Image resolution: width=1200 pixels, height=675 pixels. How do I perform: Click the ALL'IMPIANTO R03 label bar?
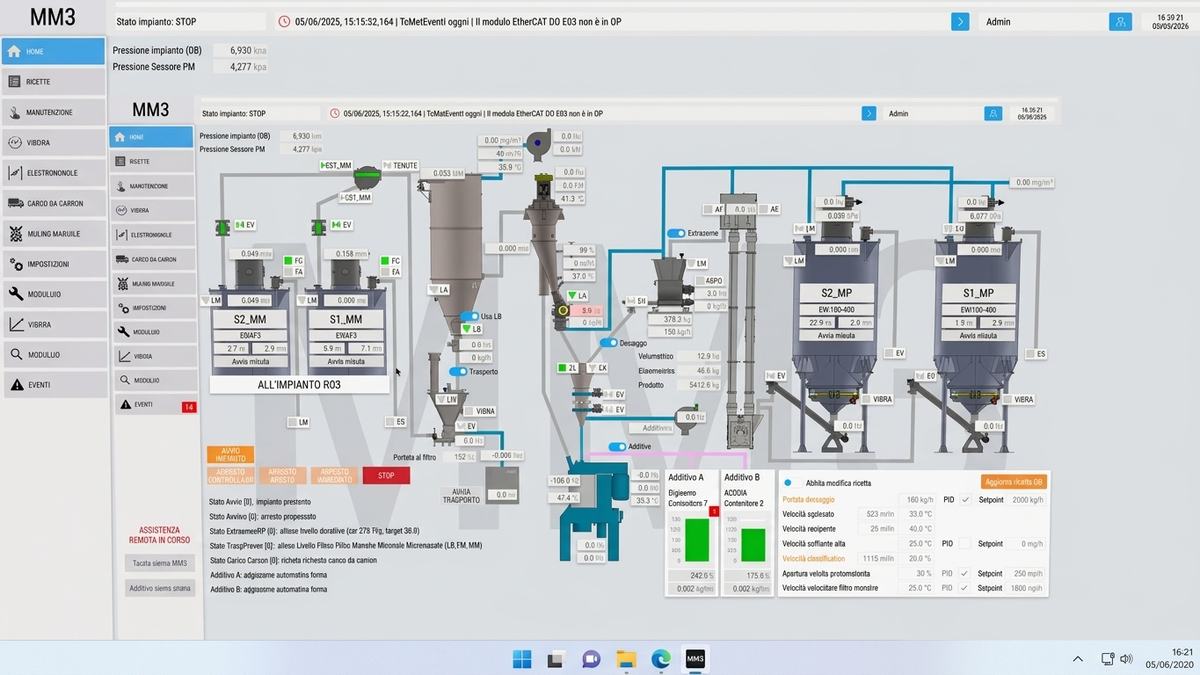pyautogui.click(x=300, y=384)
